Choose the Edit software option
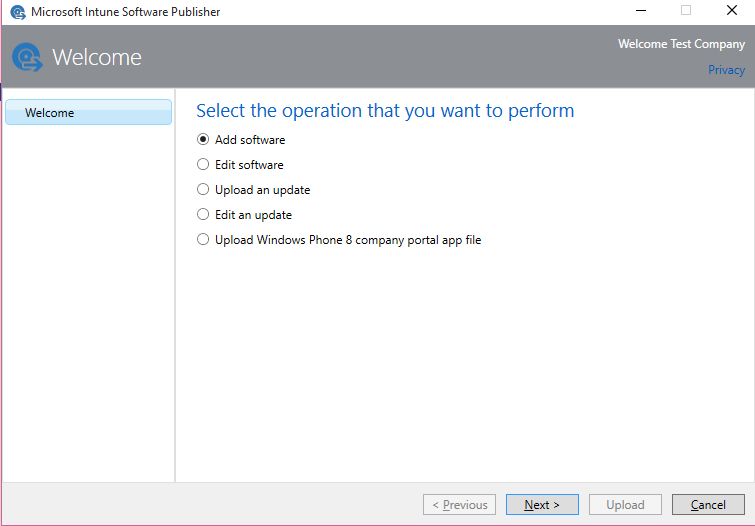The image size is (755, 526). (x=203, y=165)
